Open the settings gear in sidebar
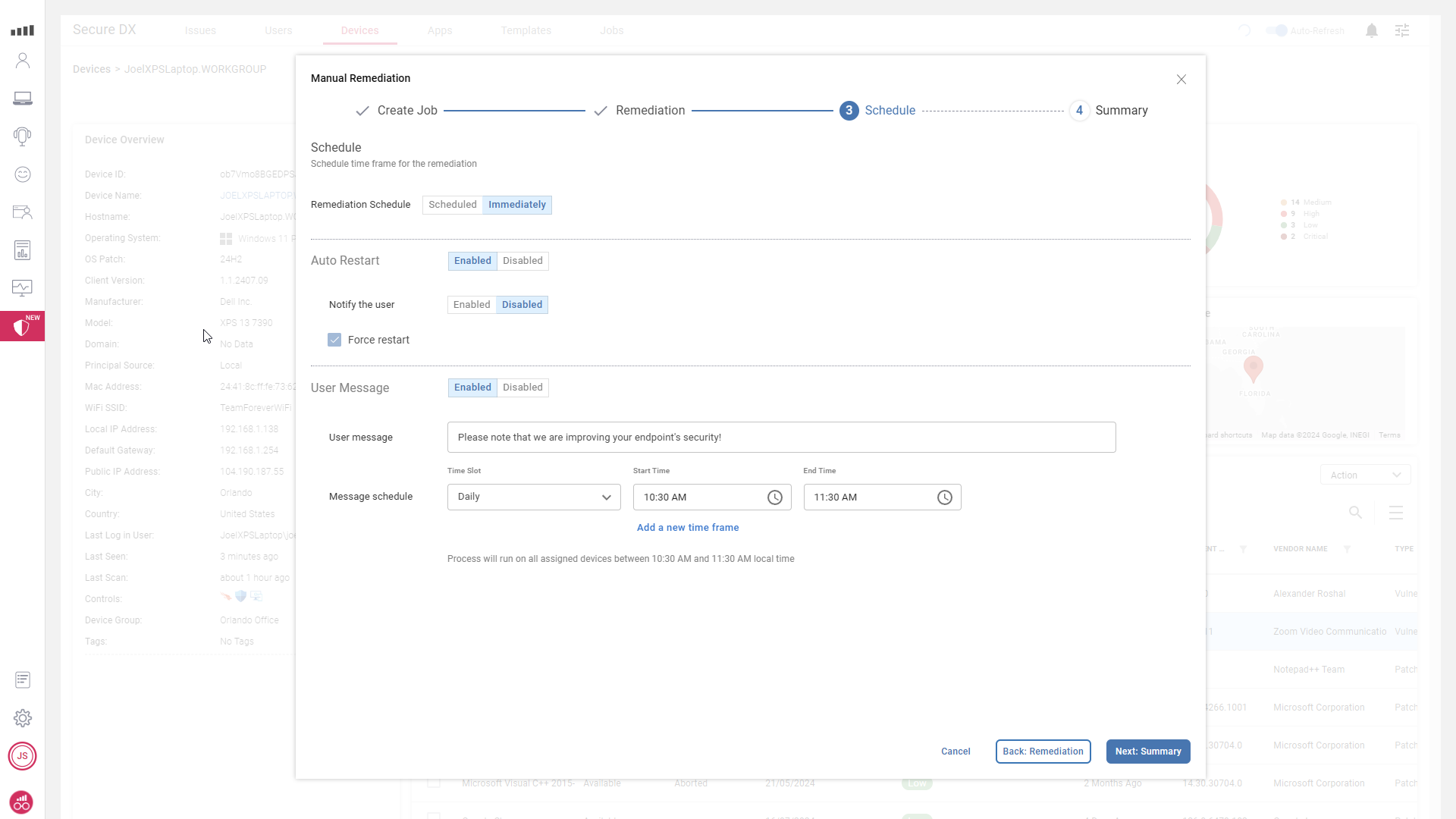 [23, 717]
